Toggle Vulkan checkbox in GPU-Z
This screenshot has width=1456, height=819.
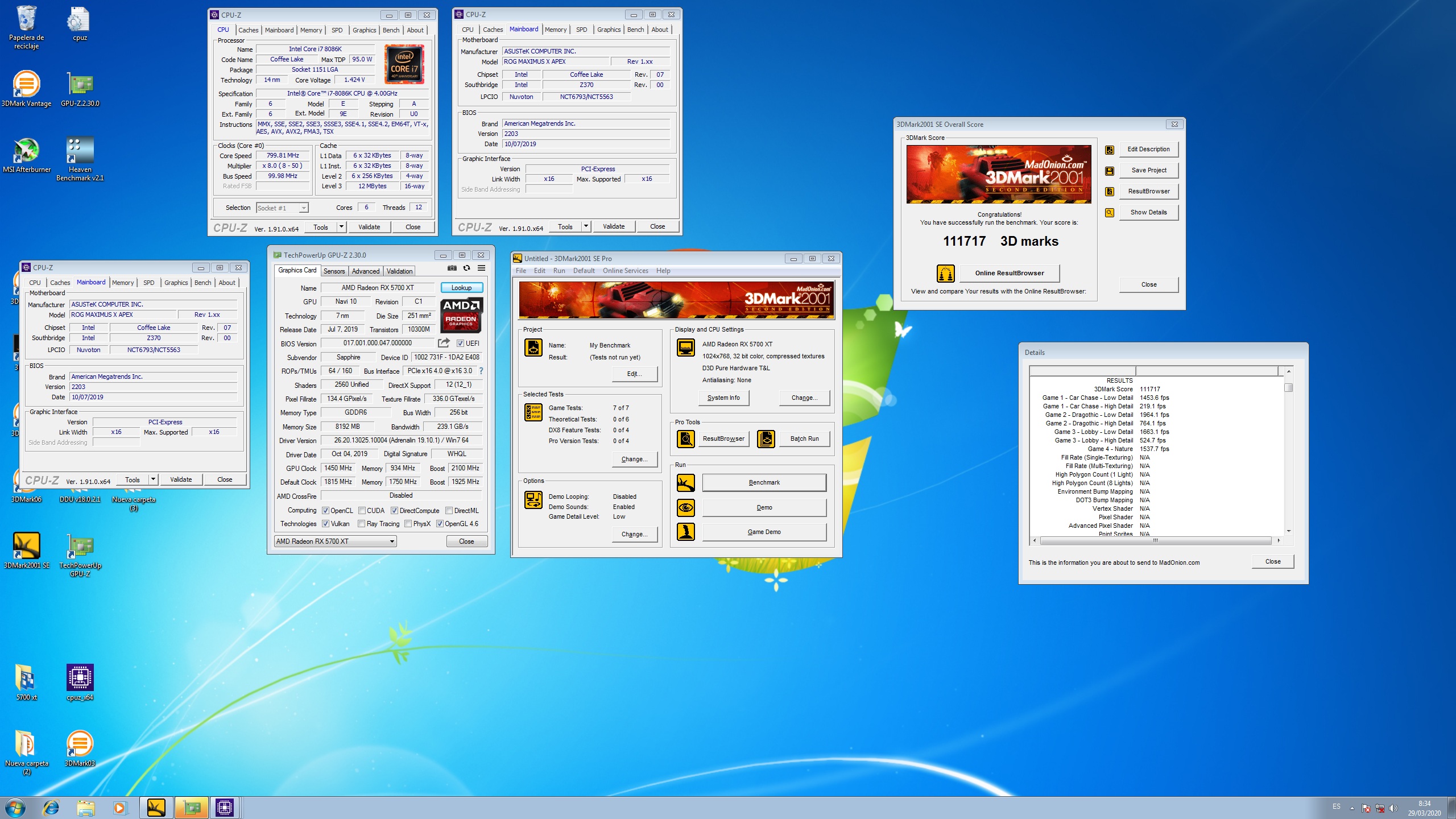(x=325, y=523)
